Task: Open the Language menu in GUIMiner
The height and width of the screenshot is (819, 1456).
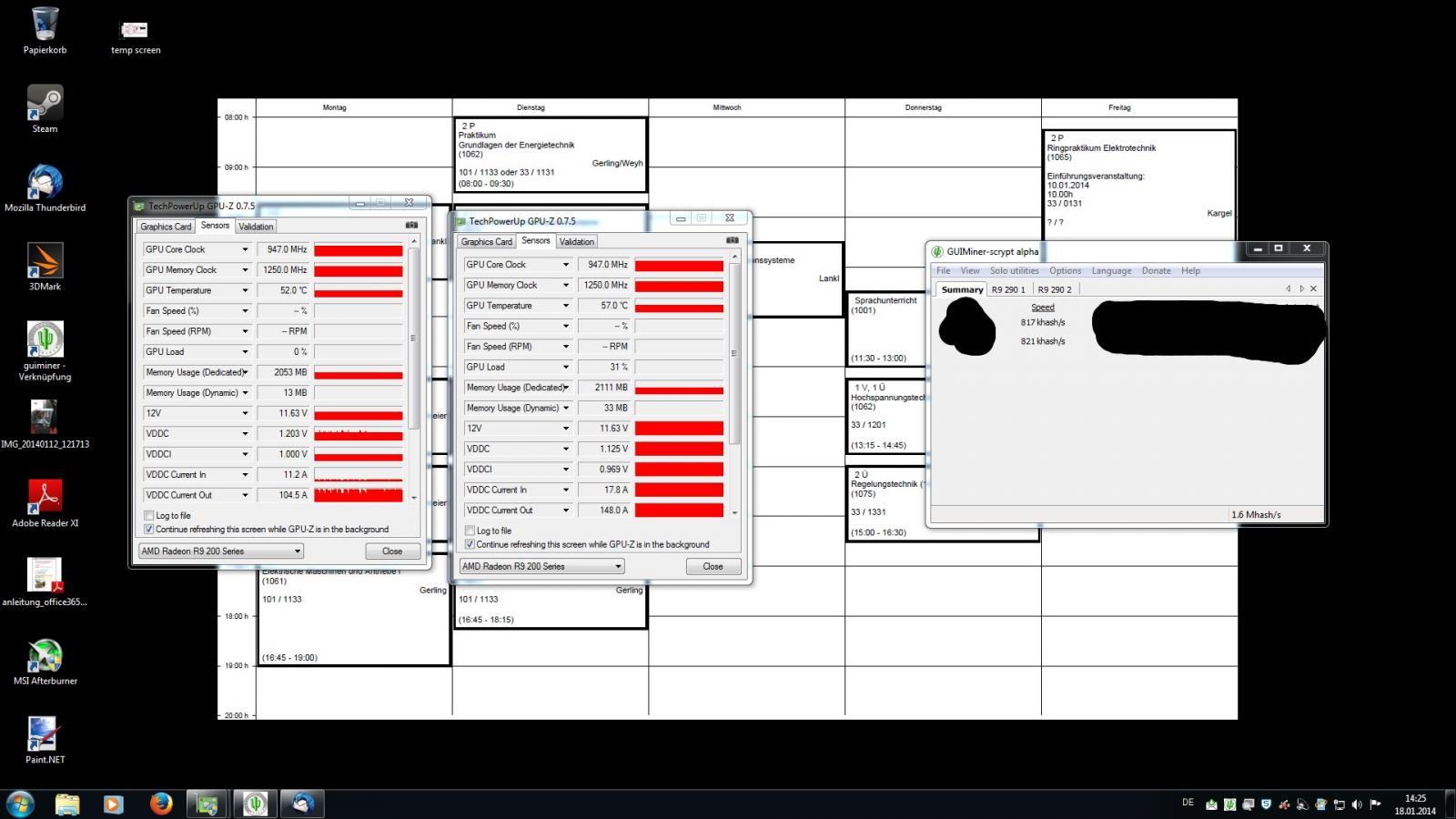Action: (1111, 270)
